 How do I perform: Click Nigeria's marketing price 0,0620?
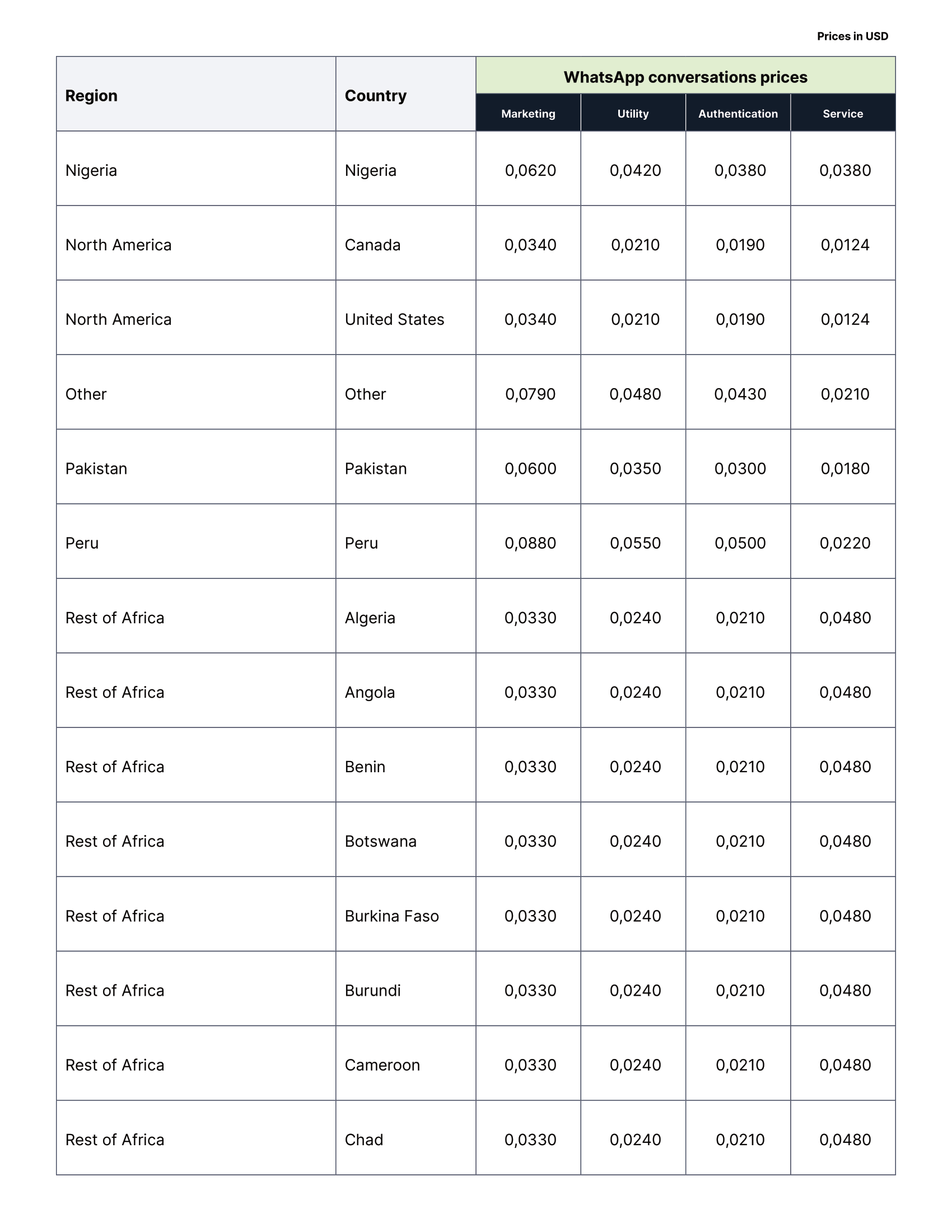pos(530,170)
